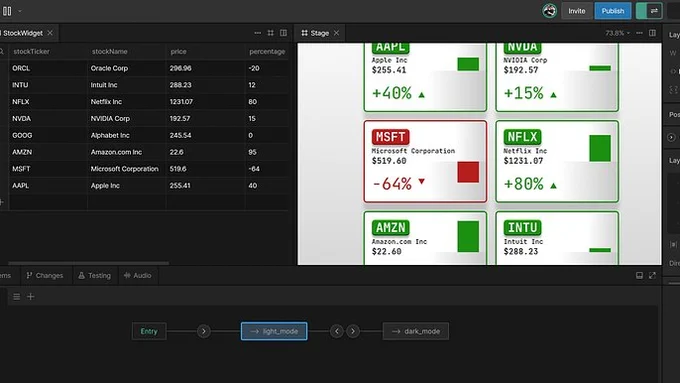
Task: Select the light_mode state node
Action: tap(274, 331)
